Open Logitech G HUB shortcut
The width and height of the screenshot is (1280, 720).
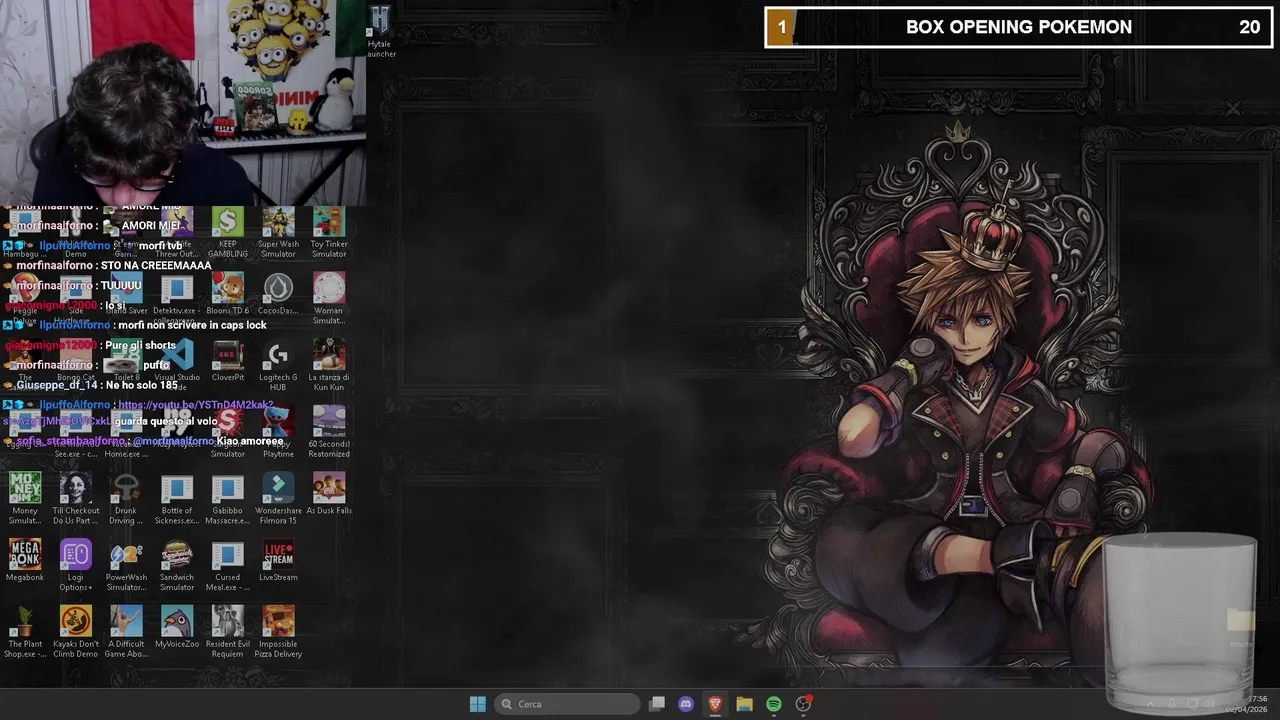278,365
